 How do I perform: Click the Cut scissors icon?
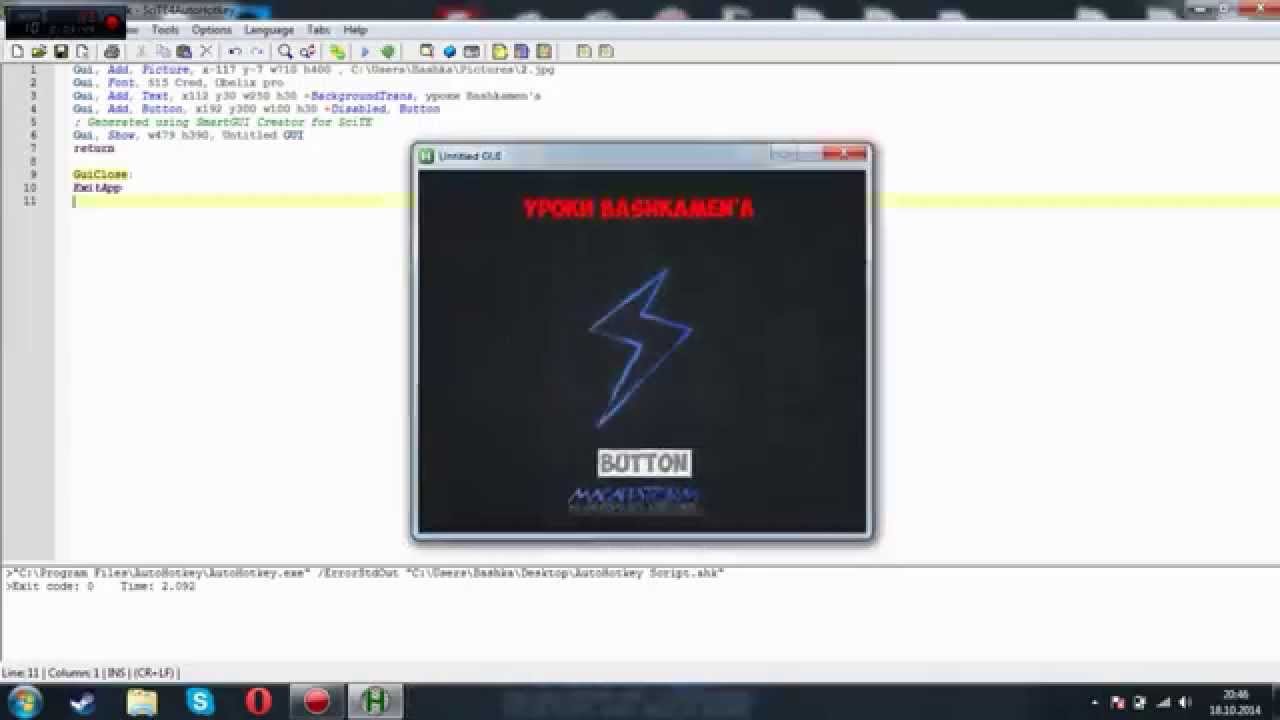click(141, 51)
